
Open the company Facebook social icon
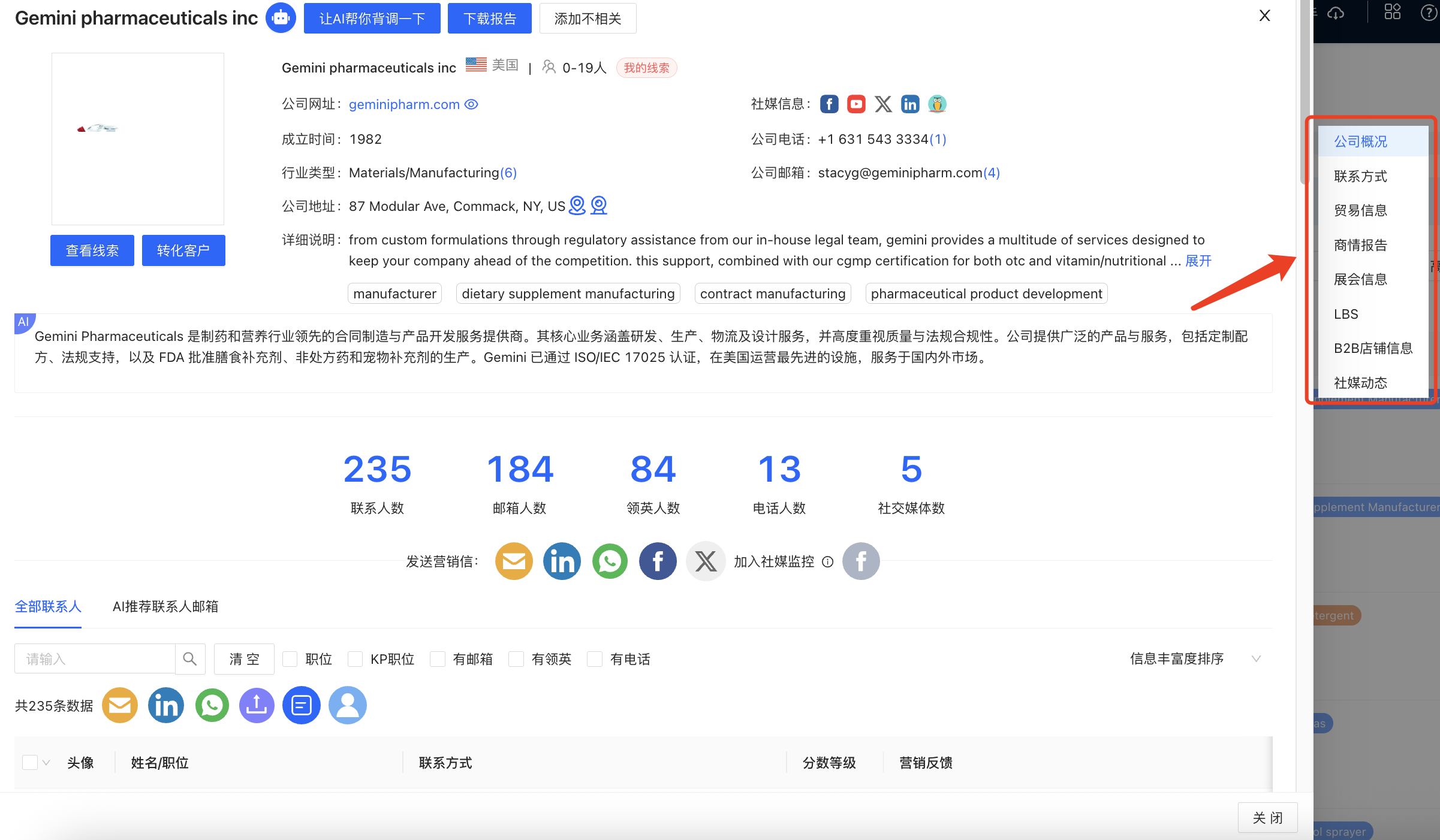(829, 104)
